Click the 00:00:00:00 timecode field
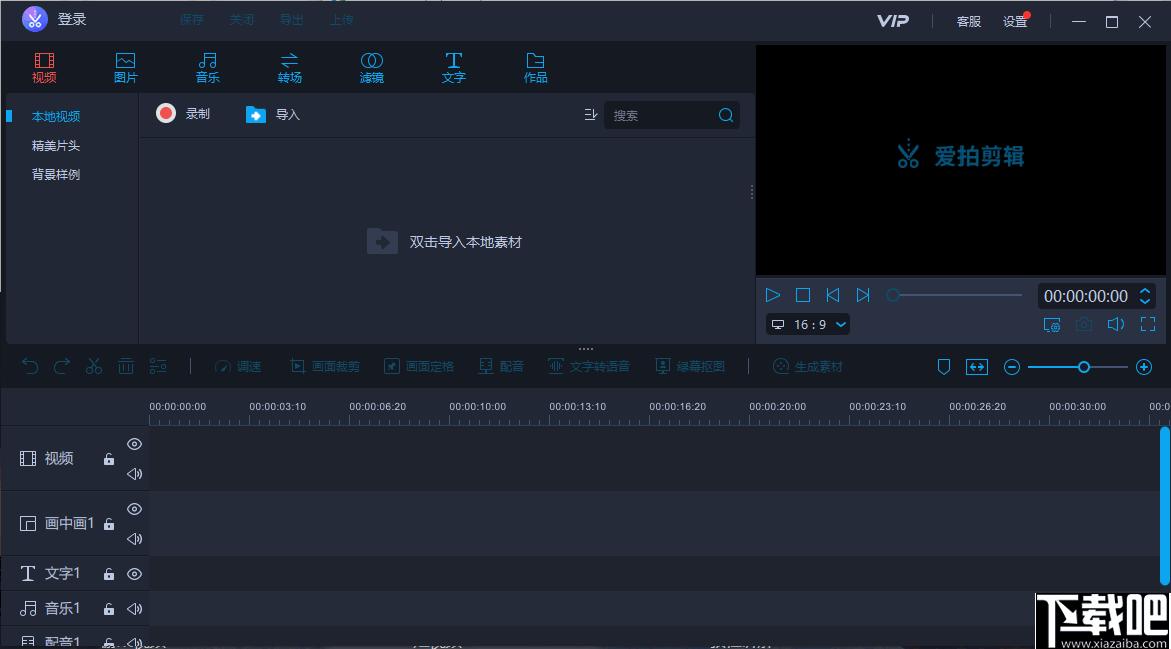Image resolution: width=1171 pixels, height=649 pixels. click(1086, 296)
